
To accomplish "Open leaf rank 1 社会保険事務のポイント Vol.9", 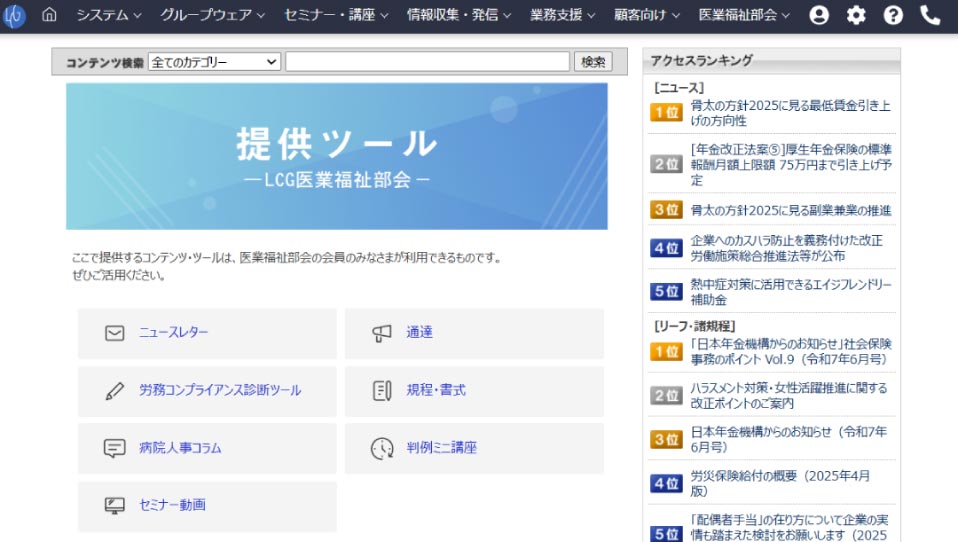I will [x=791, y=352].
